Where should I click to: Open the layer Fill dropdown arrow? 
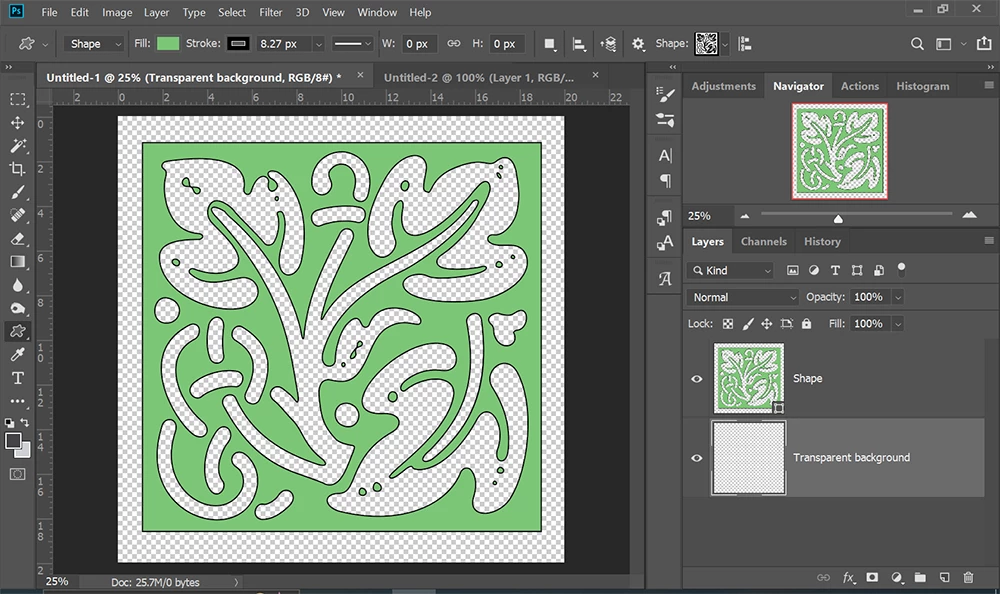(898, 324)
